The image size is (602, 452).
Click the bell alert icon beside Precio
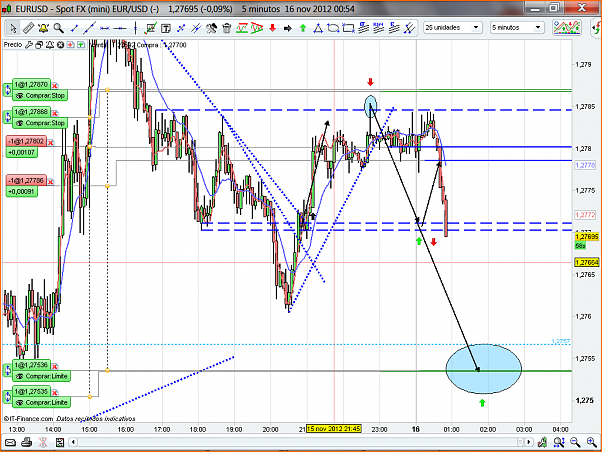[50, 45]
